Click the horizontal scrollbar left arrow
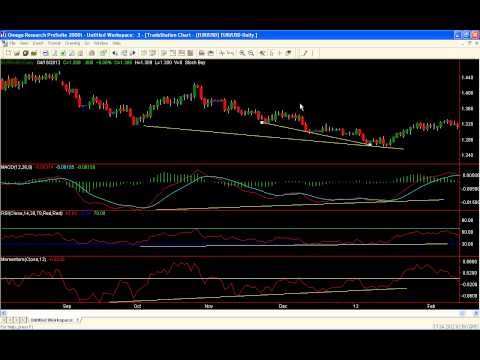This screenshot has height=360, width=480. pyautogui.click(x=3, y=313)
